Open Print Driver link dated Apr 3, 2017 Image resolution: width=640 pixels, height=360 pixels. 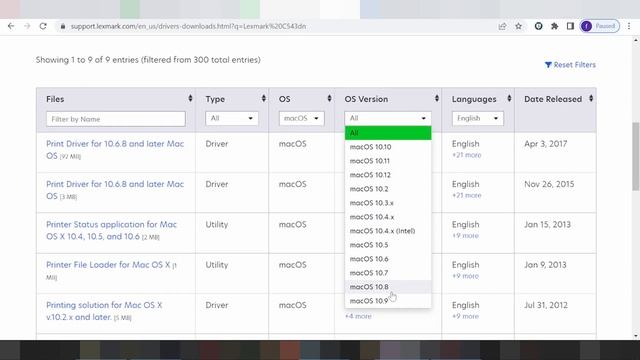point(115,150)
